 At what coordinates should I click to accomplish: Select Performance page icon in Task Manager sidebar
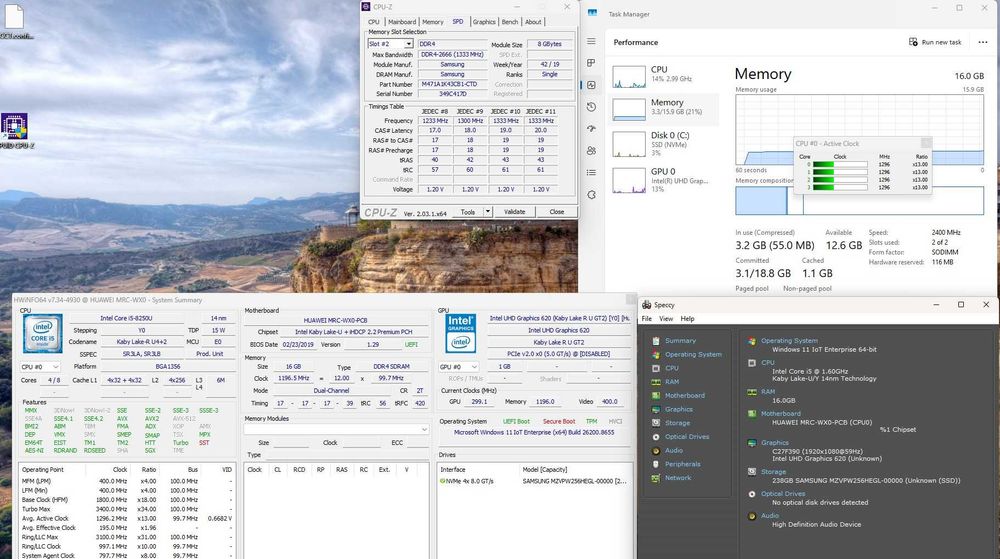tap(591, 85)
